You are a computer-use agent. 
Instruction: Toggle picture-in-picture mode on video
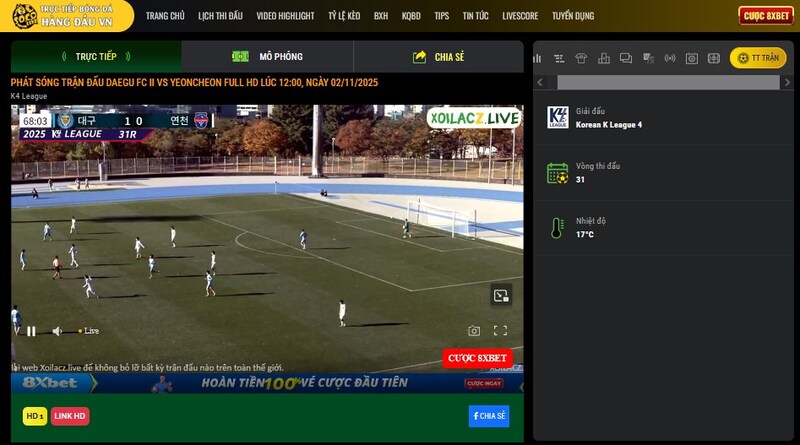pyautogui.click(x=501, y=295)
